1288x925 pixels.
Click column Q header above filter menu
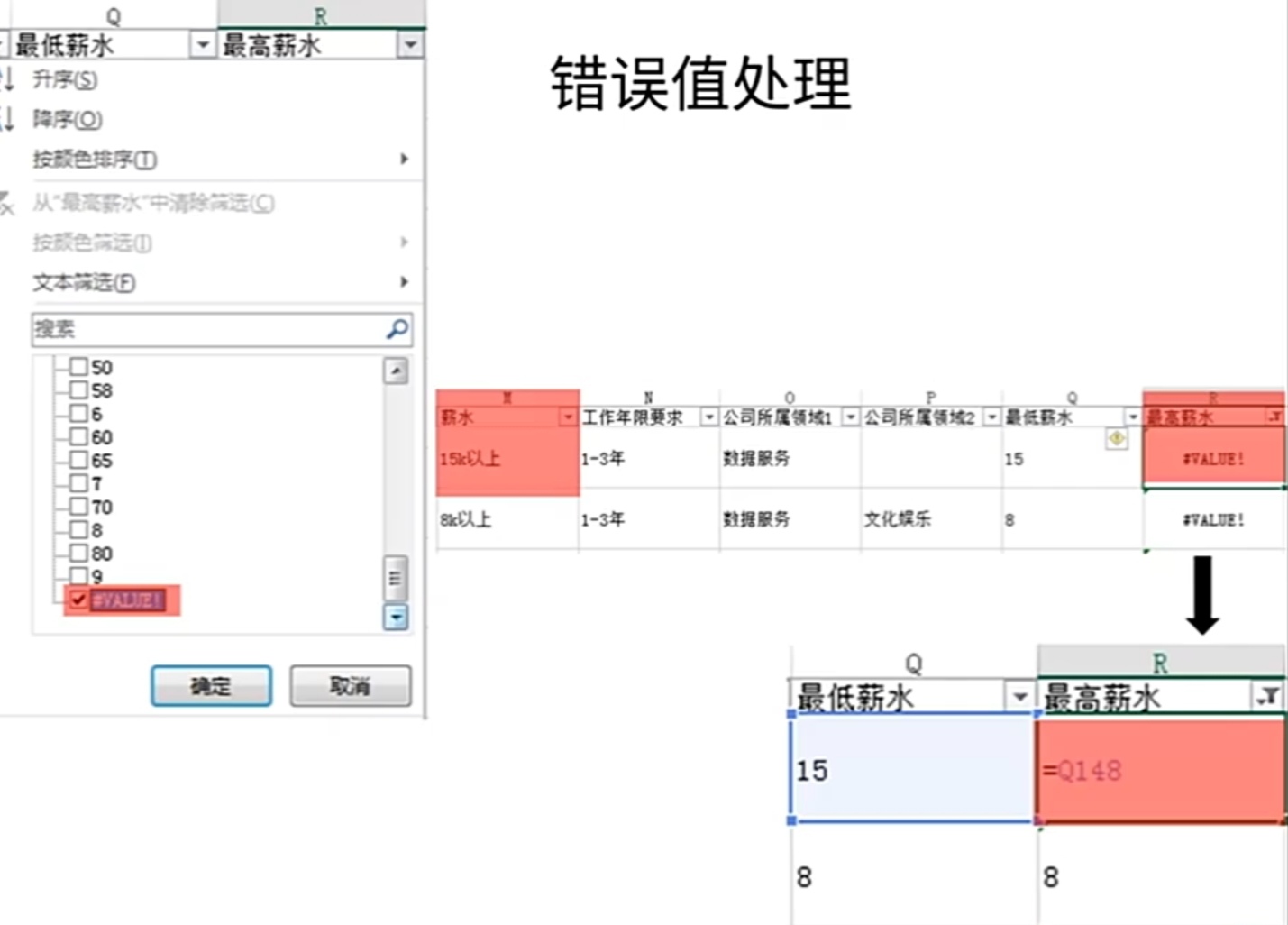click(113, 15)
